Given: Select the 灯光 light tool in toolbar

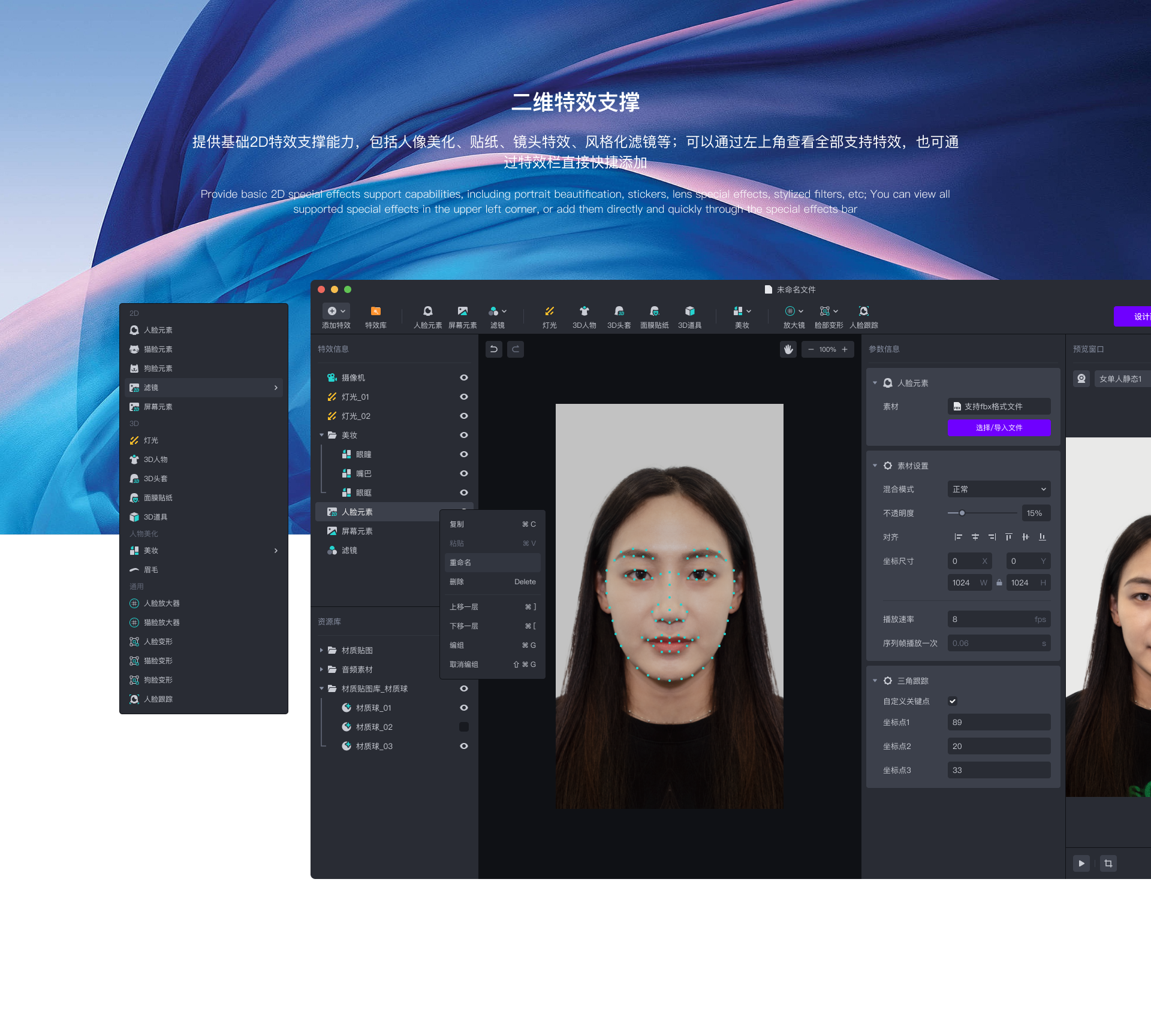Looking at the screenshot, I should pyautogui.click(x=549, y=316).
